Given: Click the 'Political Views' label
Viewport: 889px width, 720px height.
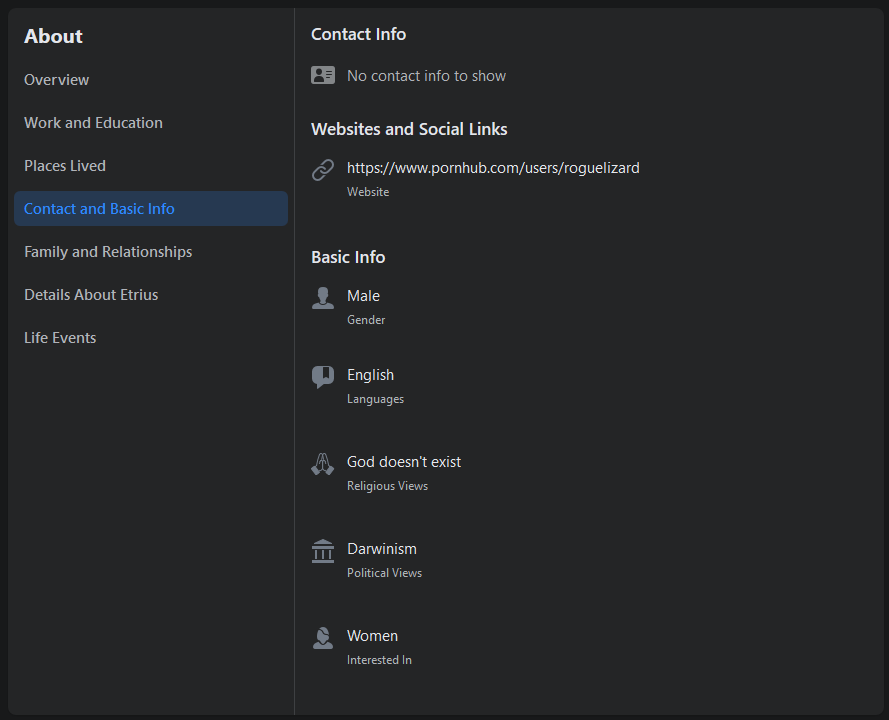Looking at the screenshot, I should click(x=384, y=573).
